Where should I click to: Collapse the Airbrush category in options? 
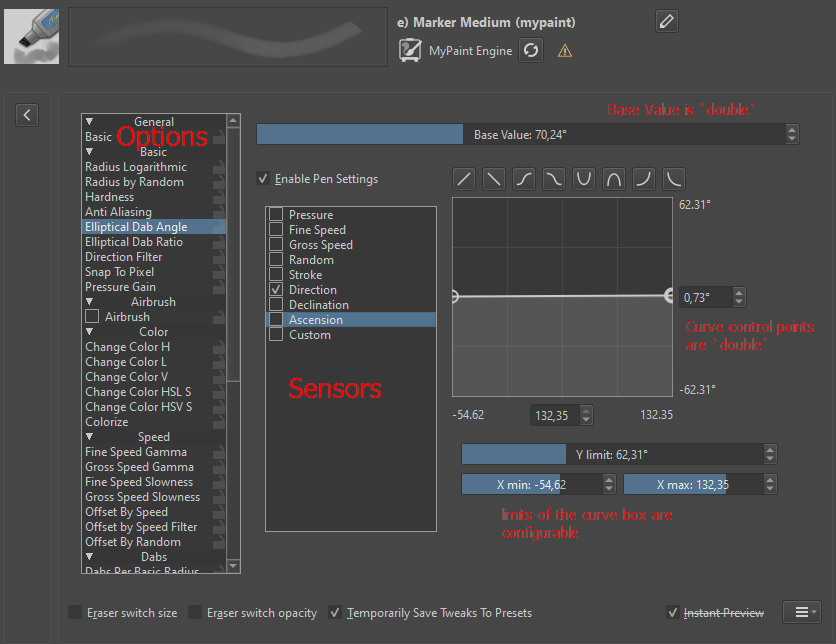[89, 302]
